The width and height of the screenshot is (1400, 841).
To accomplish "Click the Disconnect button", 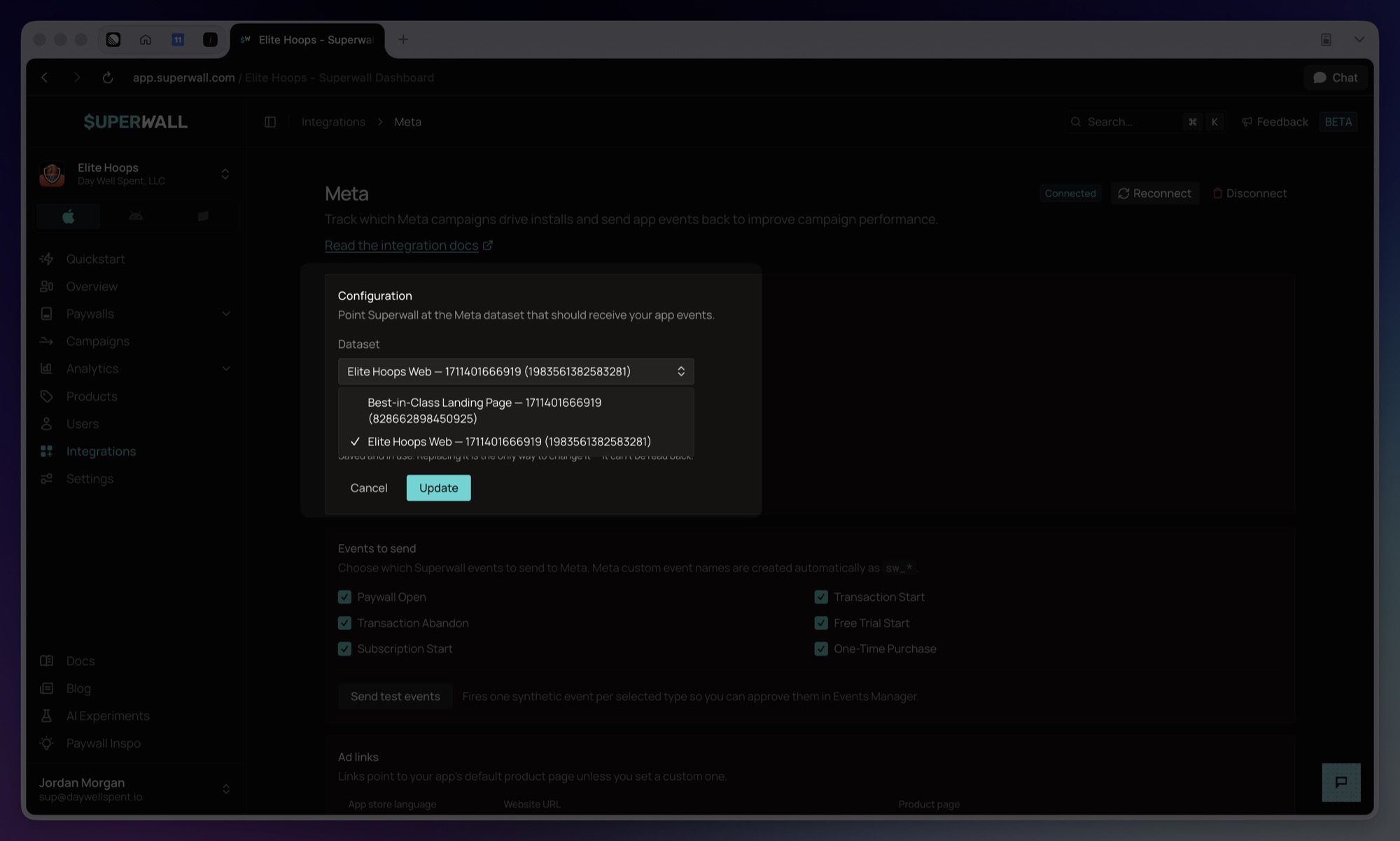I will 1249,193.
